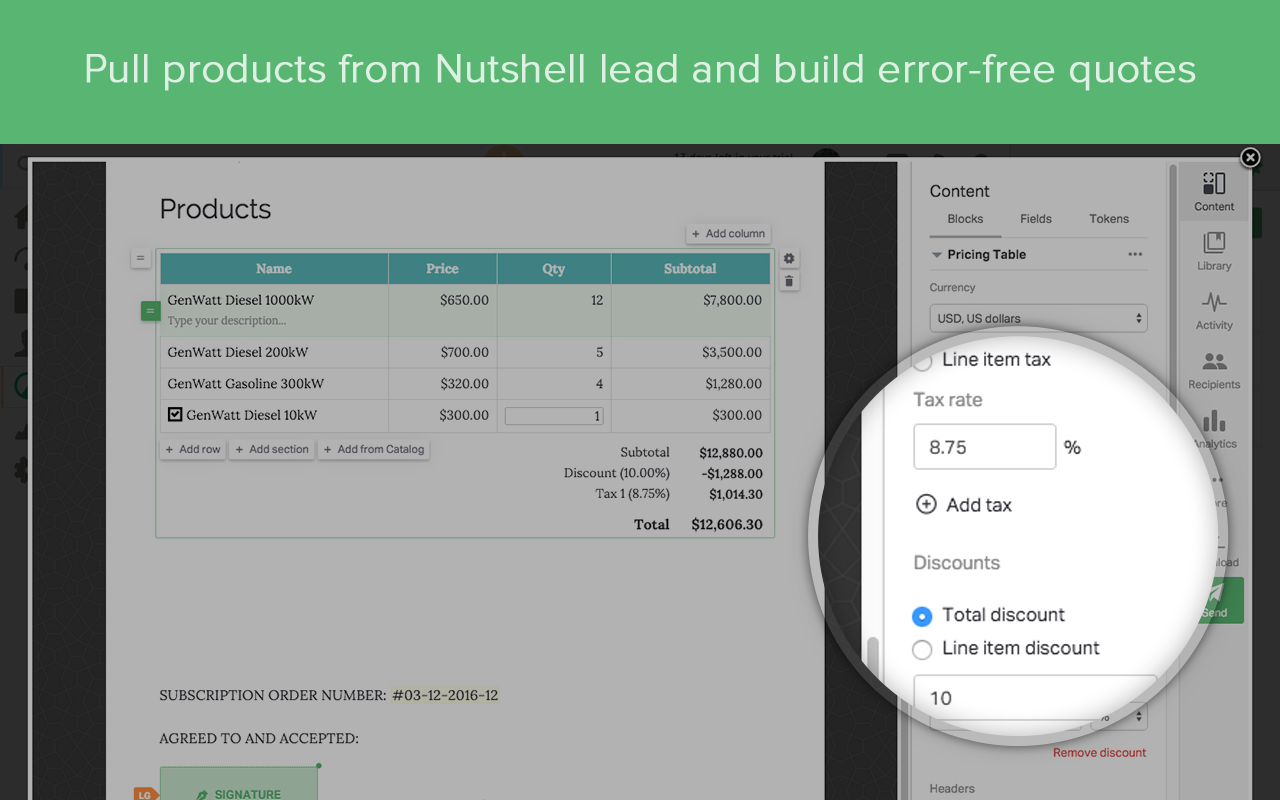Click the Tax 1 (8.75%) summary line

[679, 494]
